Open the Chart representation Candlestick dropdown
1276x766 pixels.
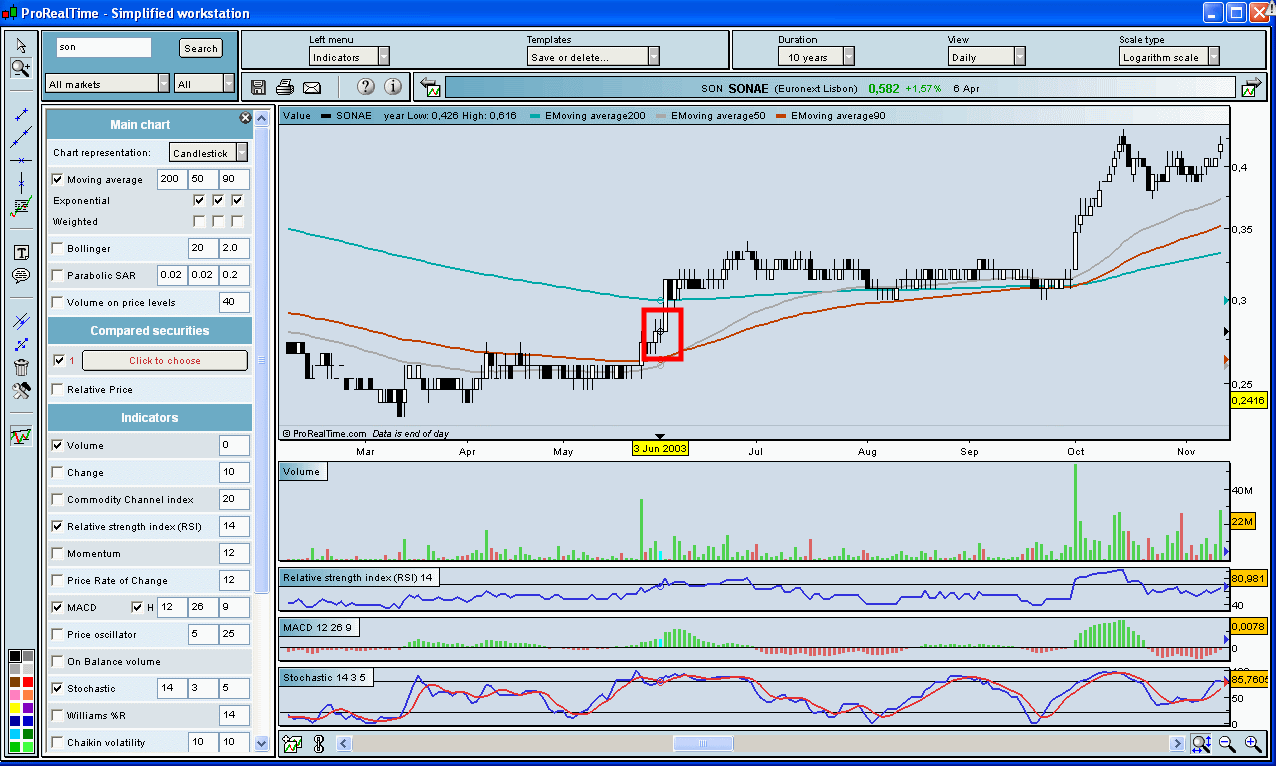click(x=209, y=153)
